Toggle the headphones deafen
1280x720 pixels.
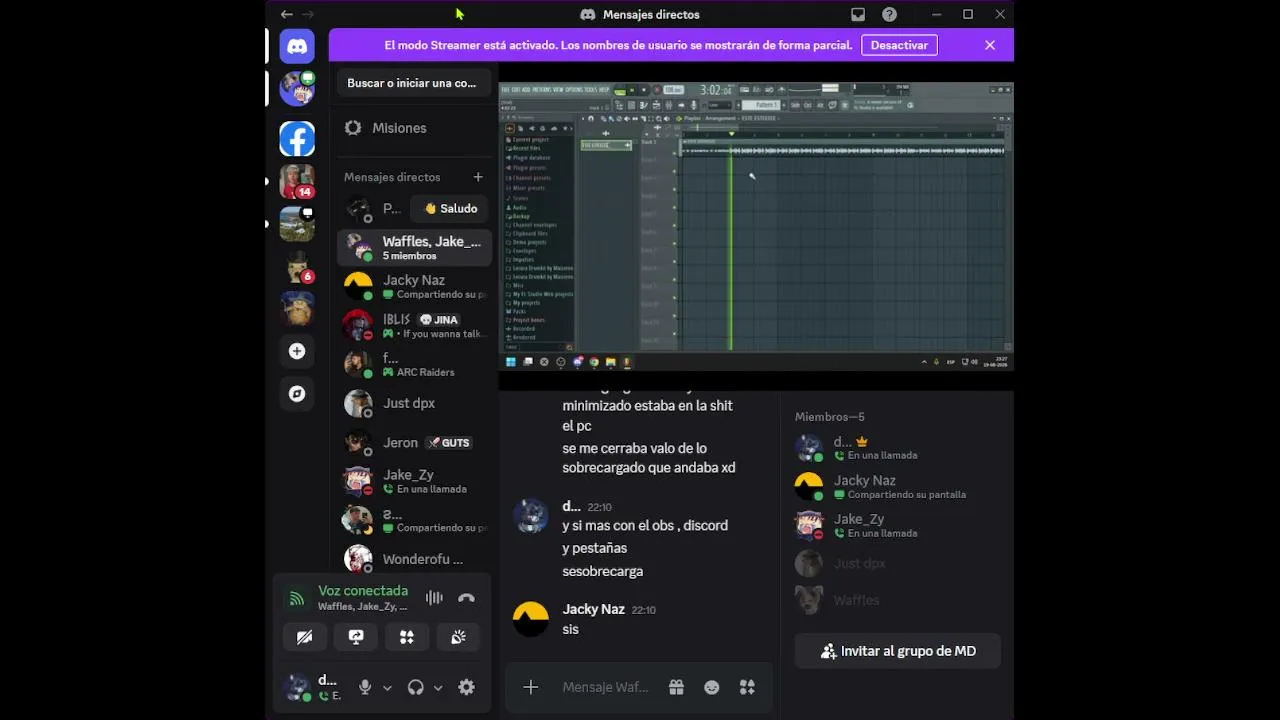click(416, 687)
